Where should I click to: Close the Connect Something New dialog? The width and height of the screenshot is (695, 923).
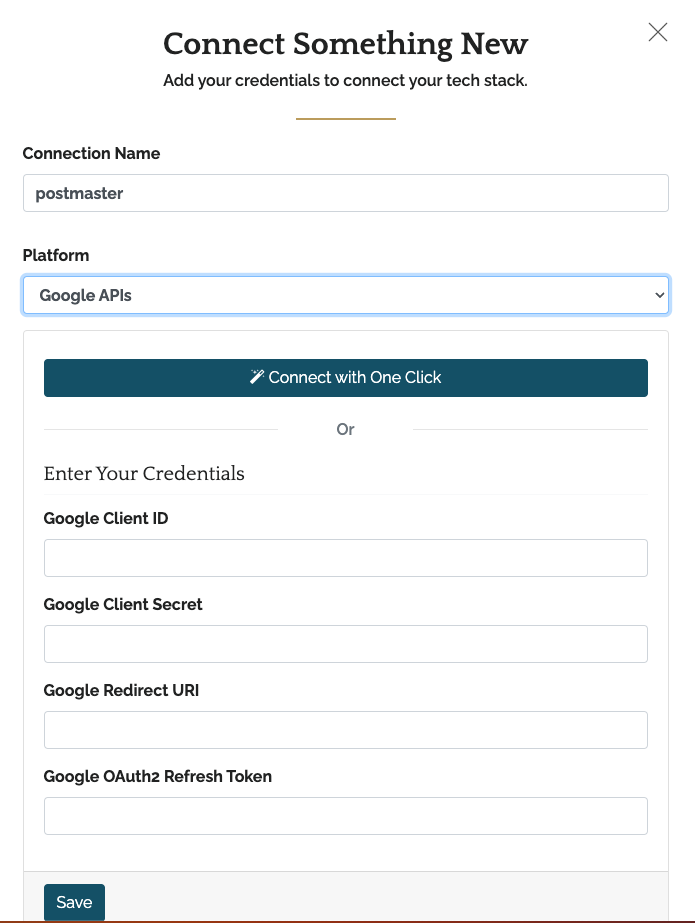point(657,32)
